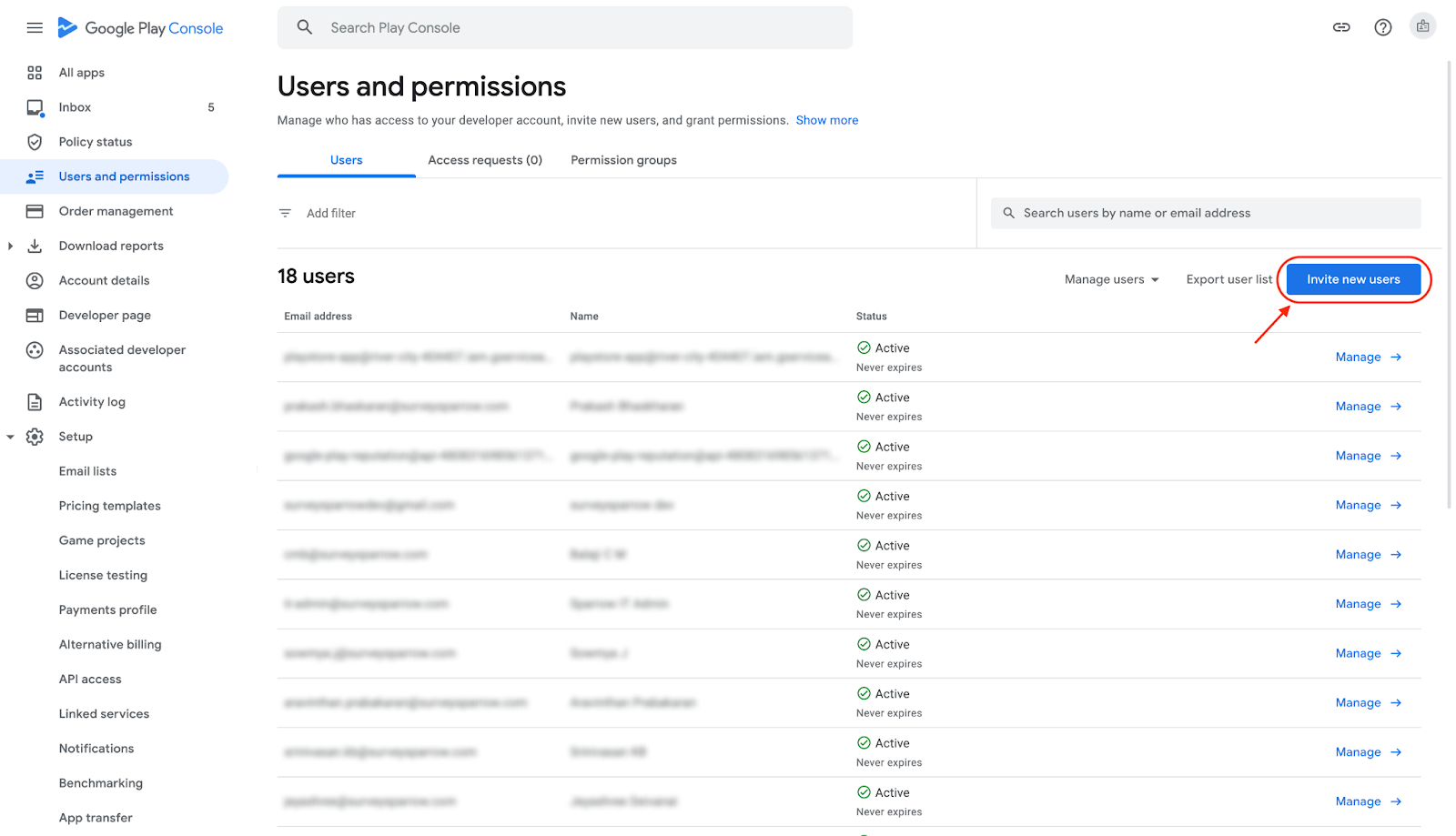This screenshot has height=836, width=1456.
Task: Open the help question mark icon
Action: [1382, 27]
